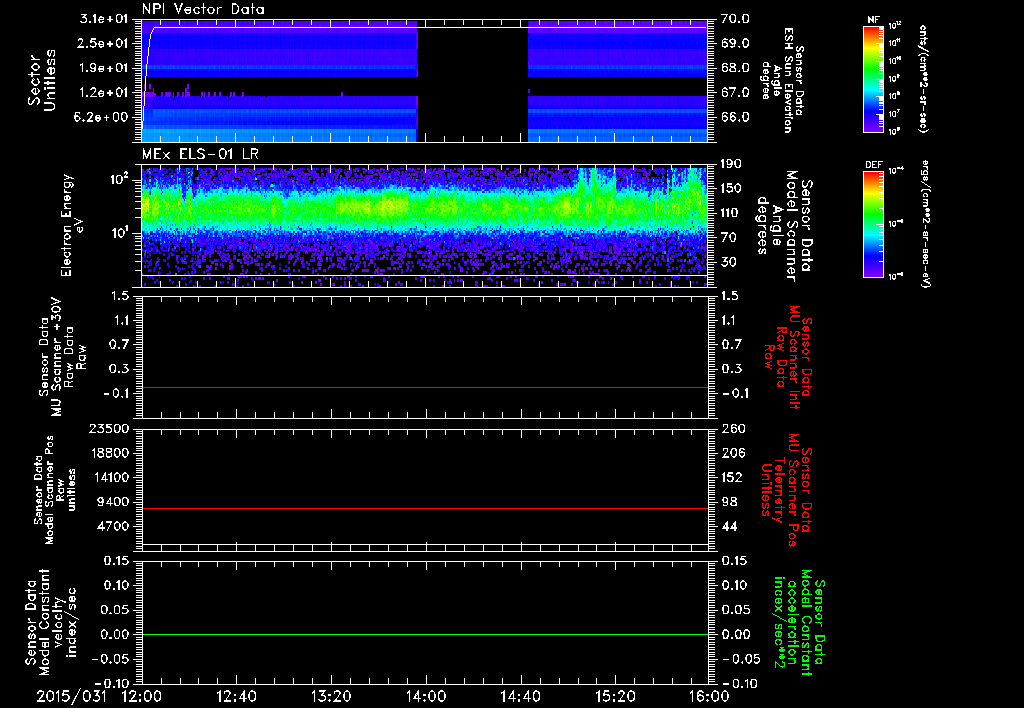Click the 9400 scanner position tick

(x=114, y=502)
